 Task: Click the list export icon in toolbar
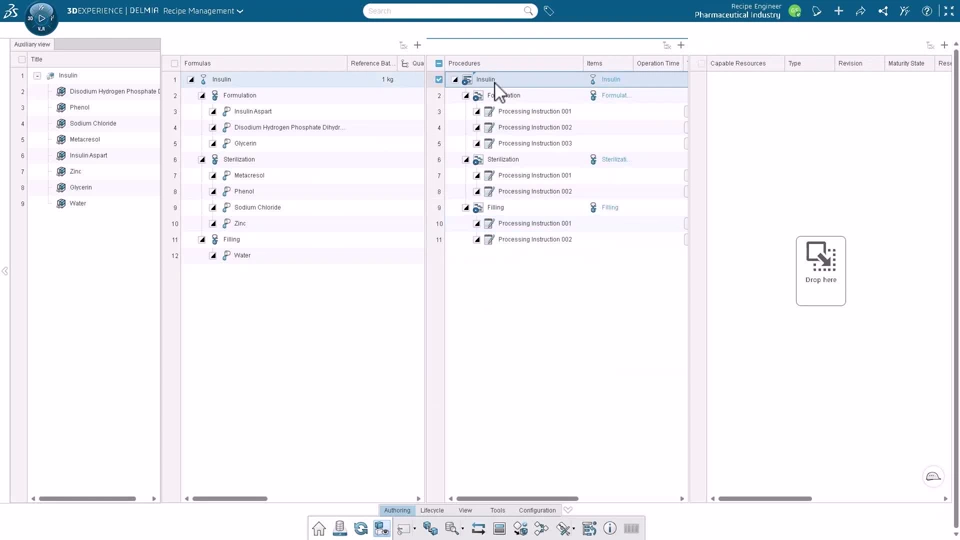[x=589, y=528]
